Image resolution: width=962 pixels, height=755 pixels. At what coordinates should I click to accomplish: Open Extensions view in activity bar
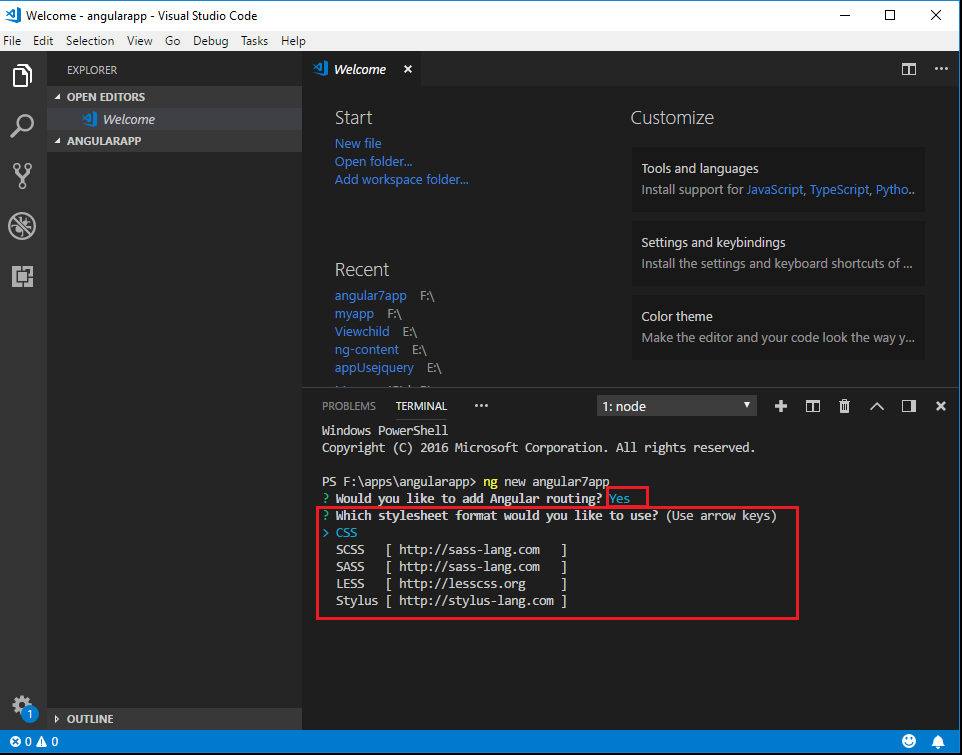point(23,276)
